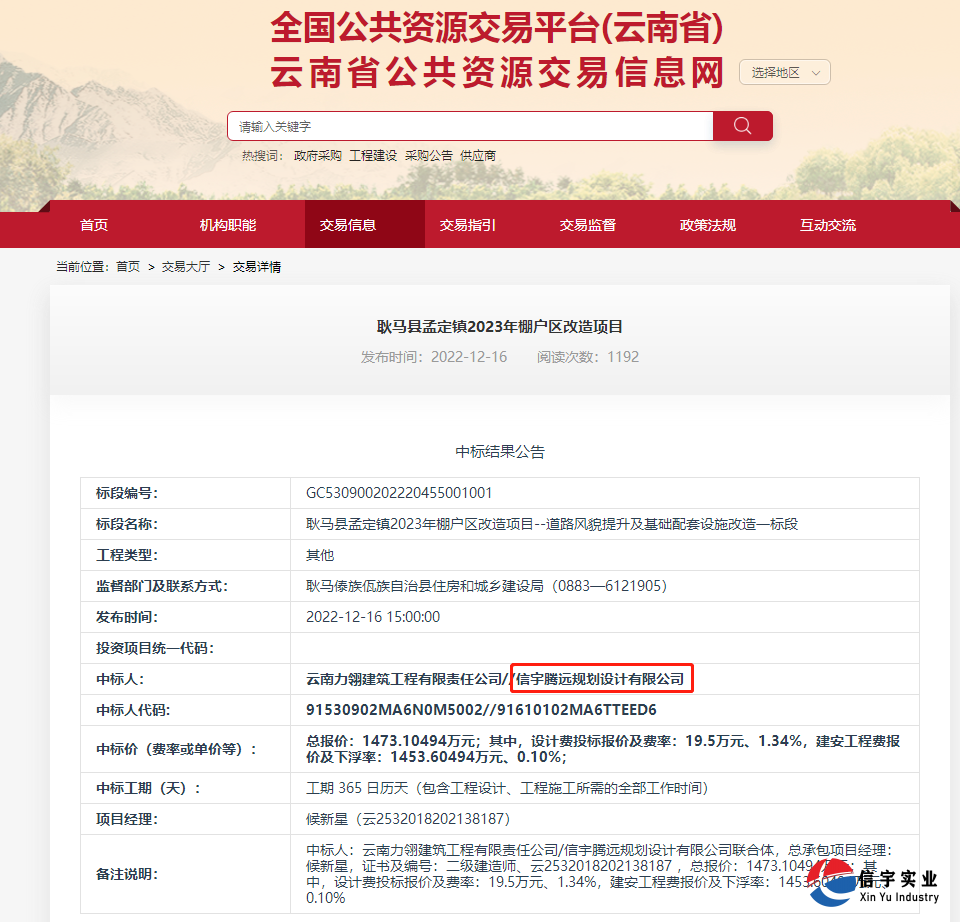The image size is (960, 922).
Task: Click the search magnifying glass icon
Action: [x=742, y=125]
